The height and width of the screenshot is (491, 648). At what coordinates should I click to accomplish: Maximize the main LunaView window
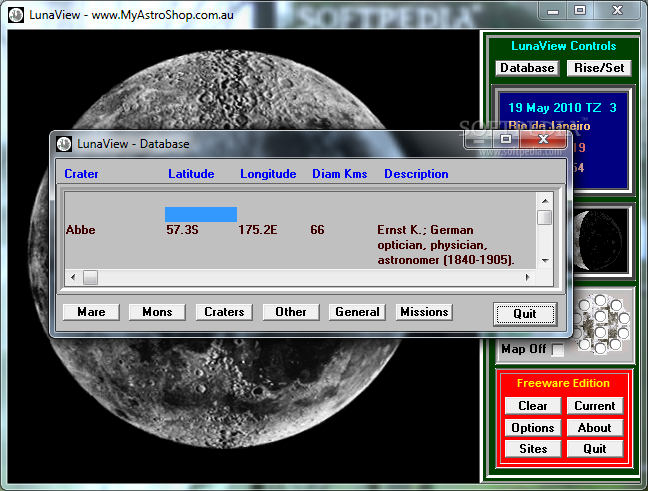click(580, 11)
